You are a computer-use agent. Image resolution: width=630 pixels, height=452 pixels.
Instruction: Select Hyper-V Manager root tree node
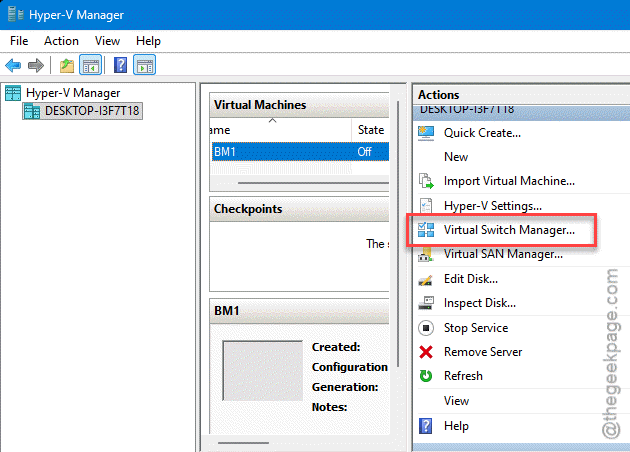tap(73, 93)
